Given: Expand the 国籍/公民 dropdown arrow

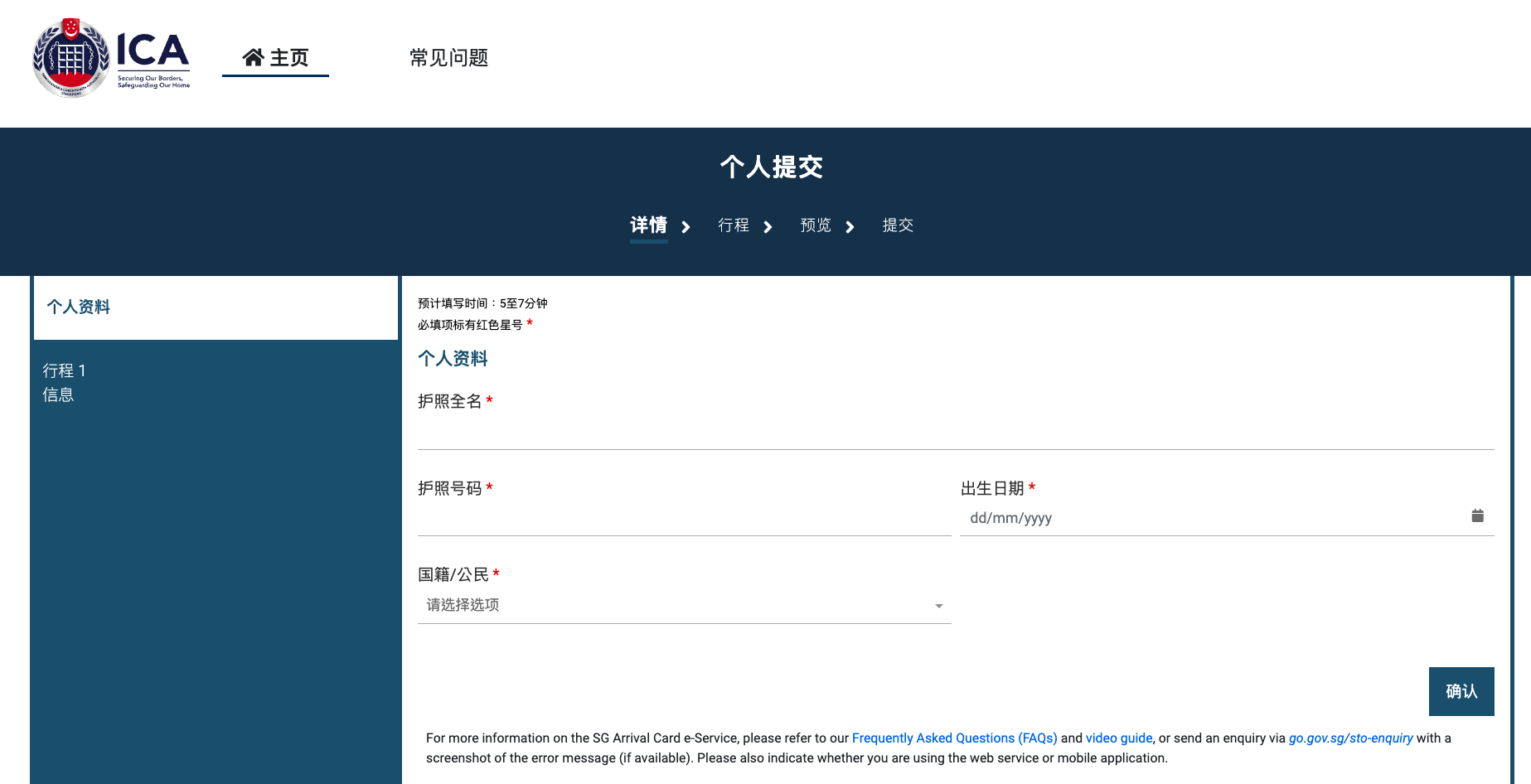Looking at the screenshot, I should pos(938,606).
